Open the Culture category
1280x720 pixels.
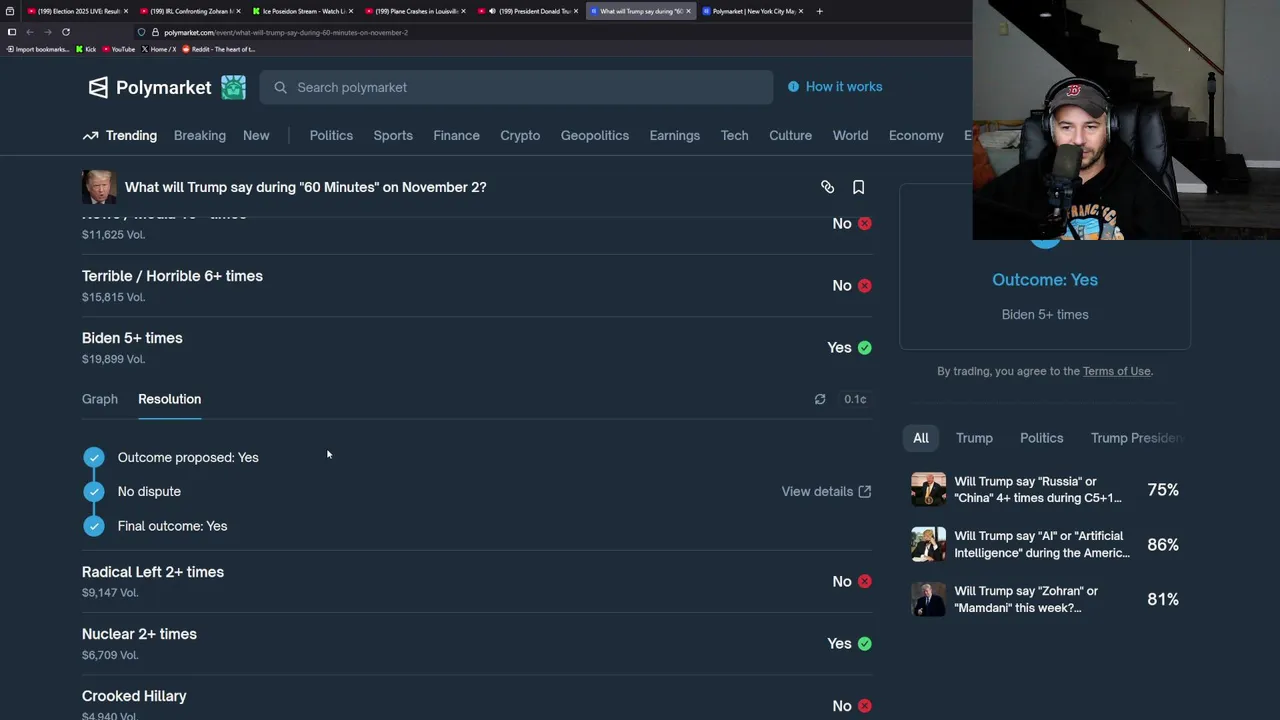click(x=790, y=135)
